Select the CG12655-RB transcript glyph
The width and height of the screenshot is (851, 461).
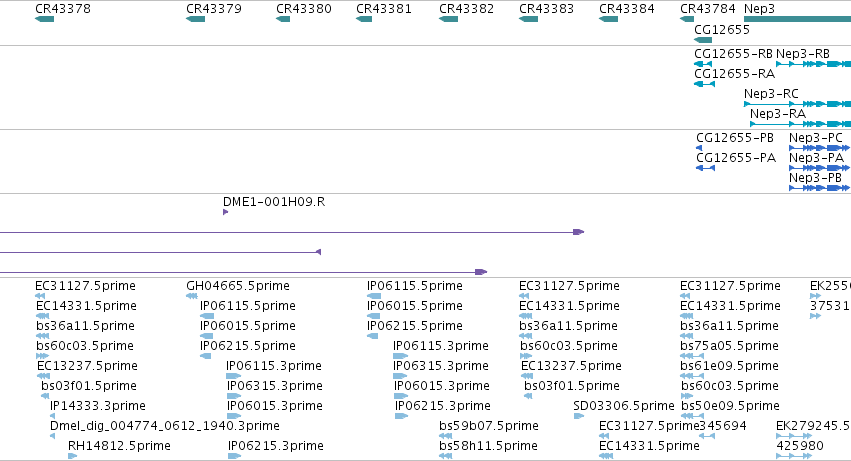[703, 64]
